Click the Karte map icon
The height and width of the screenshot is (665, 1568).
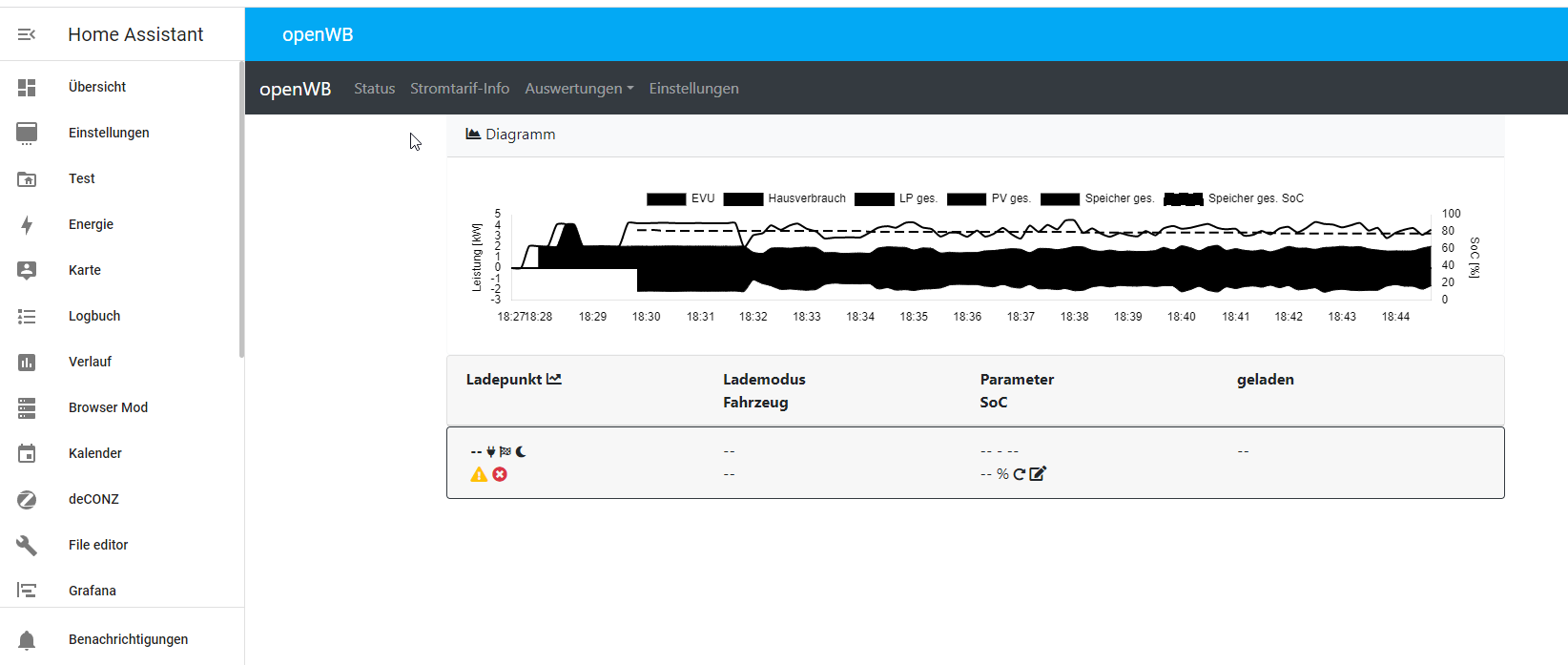click(x=27, y=271)
